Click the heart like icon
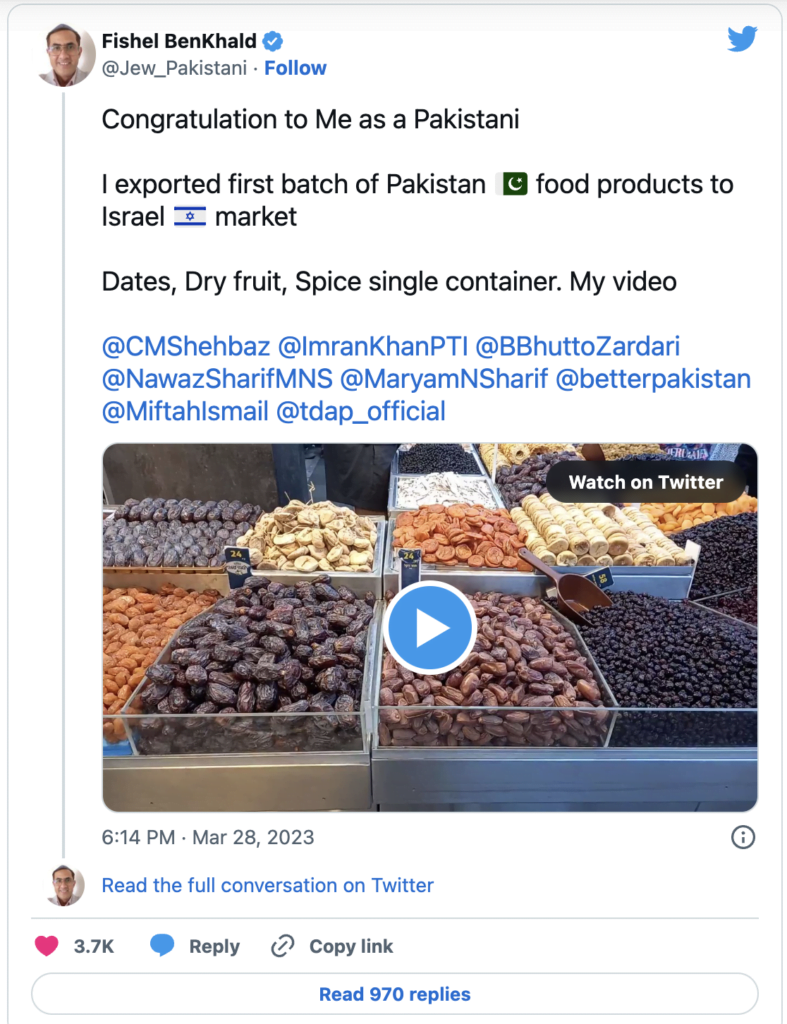Screen dimensions: 787x1024 coord(46,946)
